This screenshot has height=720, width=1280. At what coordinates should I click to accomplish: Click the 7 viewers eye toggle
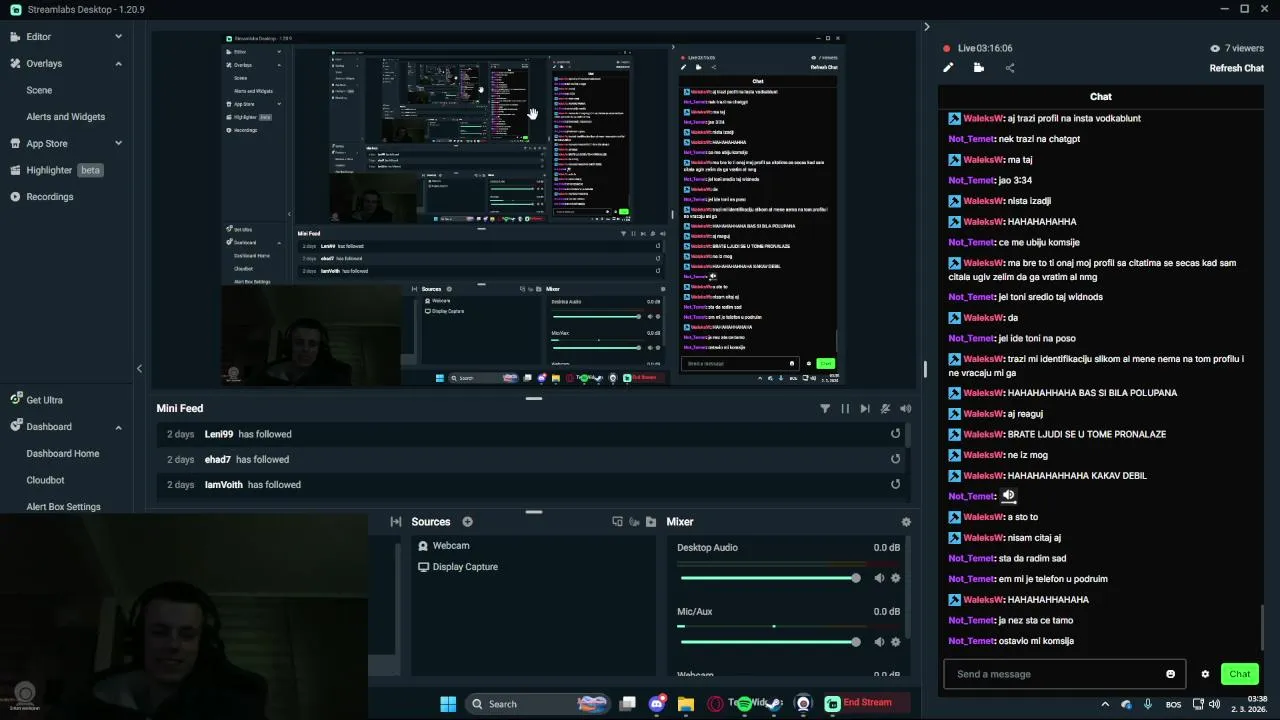pos(1215,48)
